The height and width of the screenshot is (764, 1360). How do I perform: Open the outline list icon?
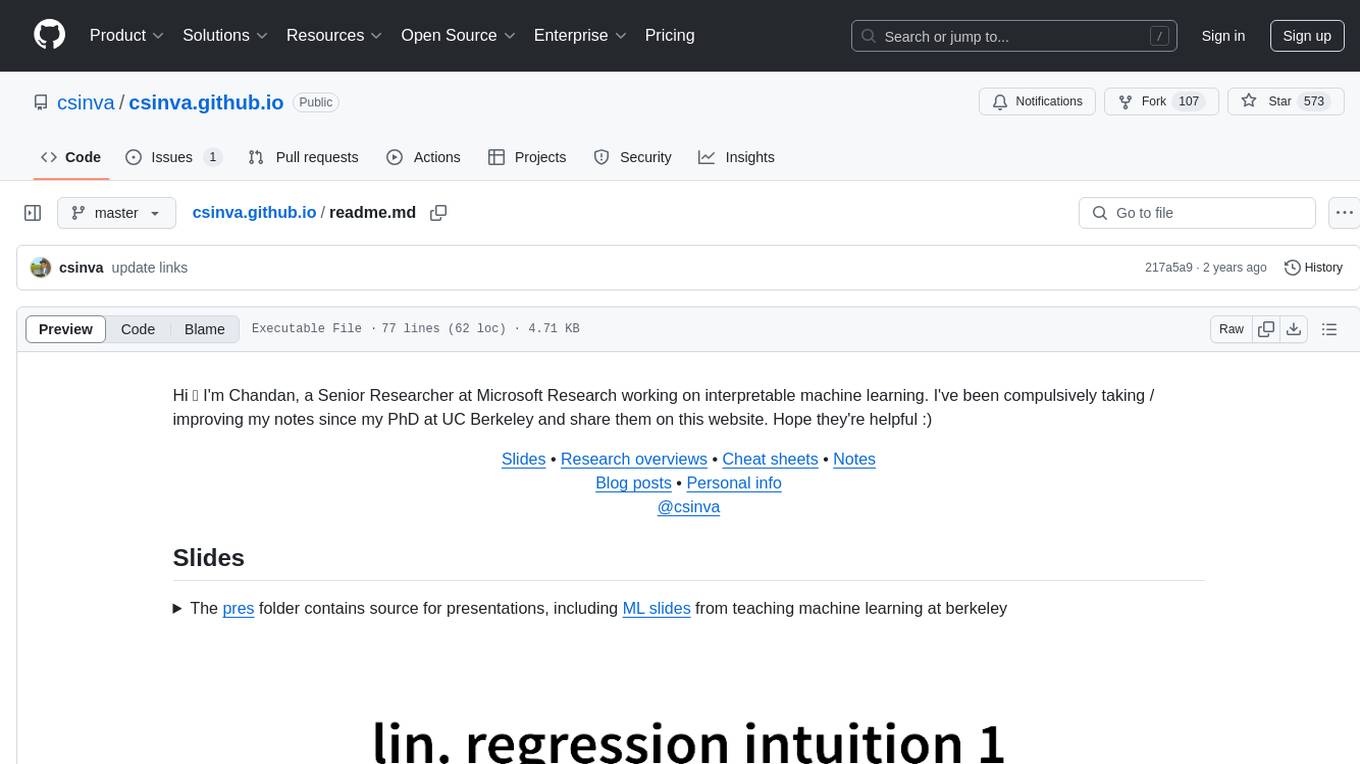[x=1329, y=329]
